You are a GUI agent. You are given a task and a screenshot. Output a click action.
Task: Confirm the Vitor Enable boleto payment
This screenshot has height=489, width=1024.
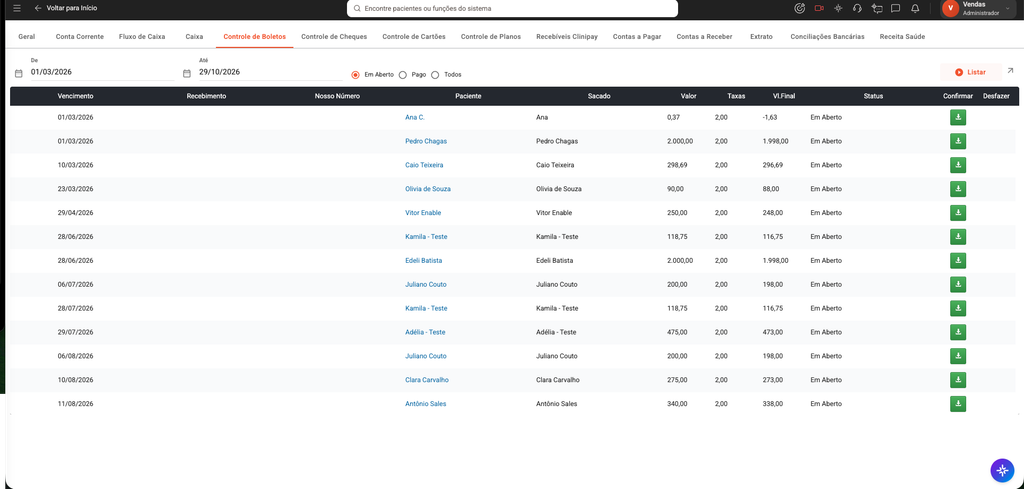[x=958, y=213]
